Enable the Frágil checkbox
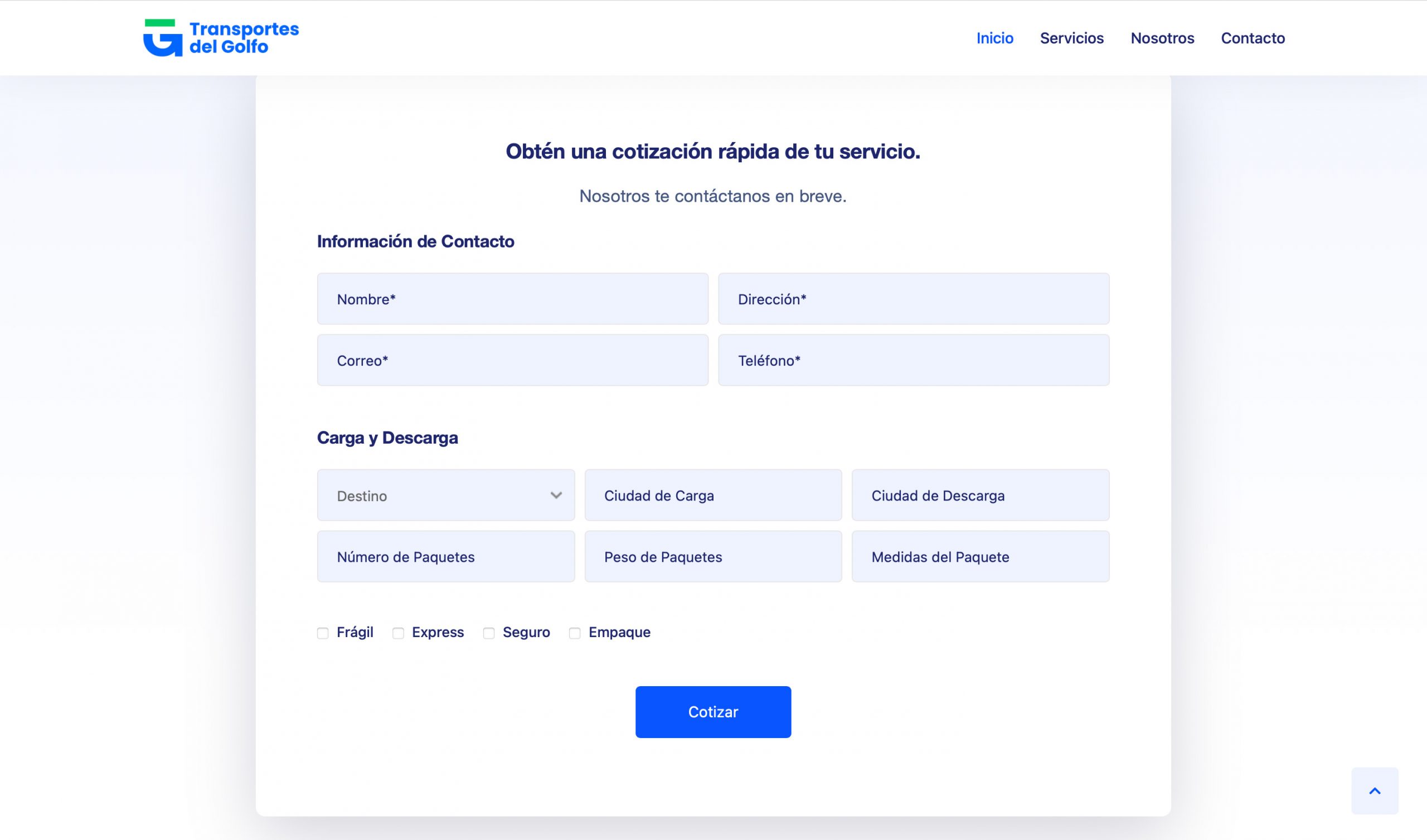Image resolution: width=1427 pixels, height=840 pixels. (x=323, y=633)
